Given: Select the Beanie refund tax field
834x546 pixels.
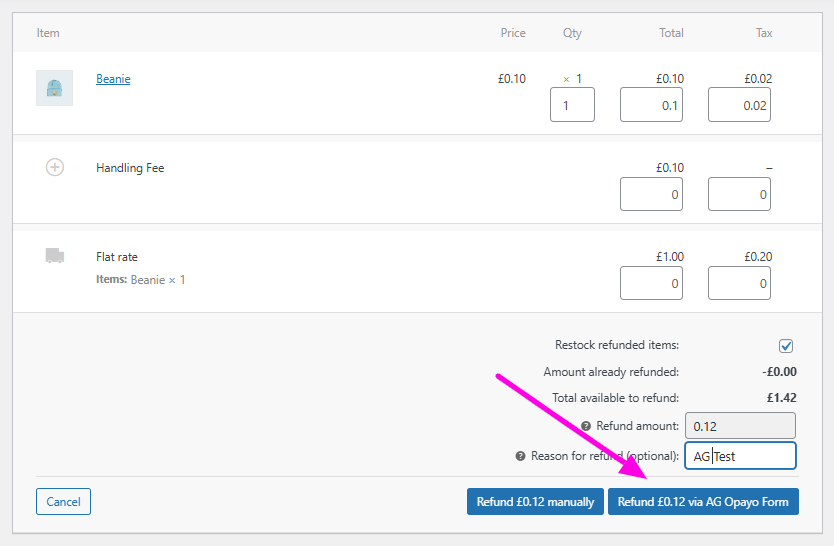Looking at the screenshot, I should pyautogui.click(x=739, y=105).
